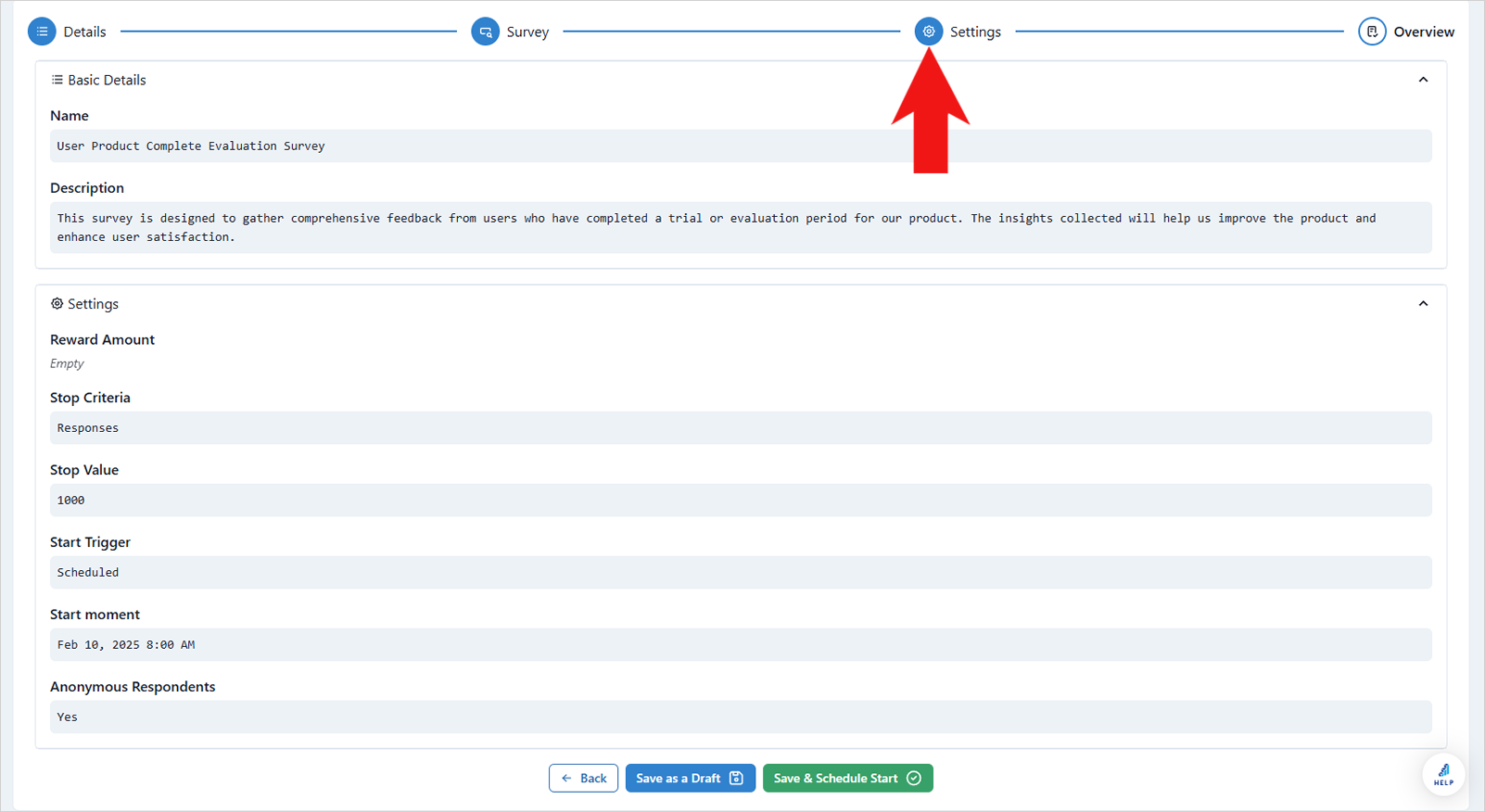This screenshot has width=1485, height=812.
Task: Collapse the Basic Details section chevron
Action: click(1423, 80)
